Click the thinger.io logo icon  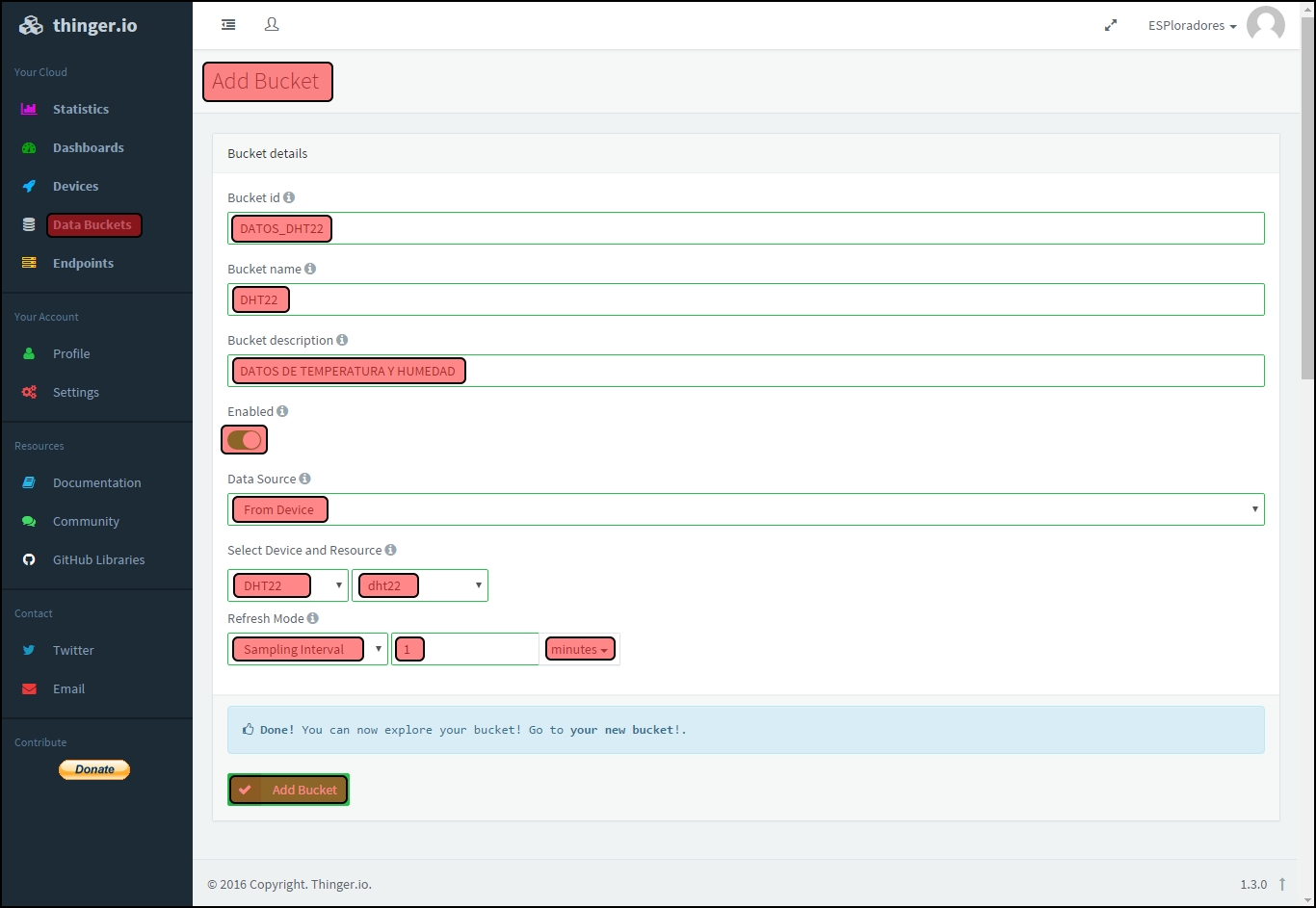pyautogui.click(x=32, y=26)
